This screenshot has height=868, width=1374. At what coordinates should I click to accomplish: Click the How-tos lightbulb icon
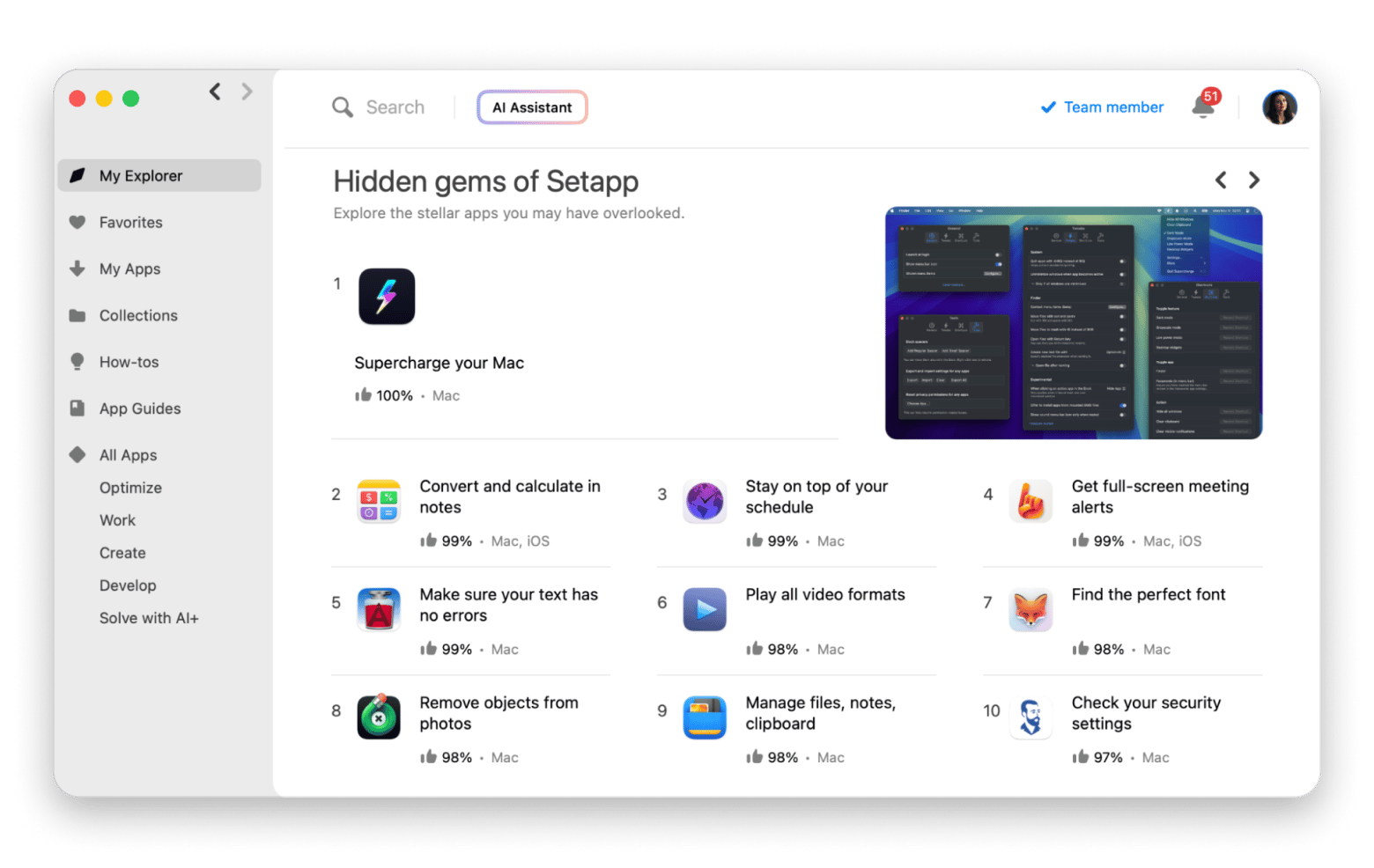pyautogui.click(x=78, y=362)
